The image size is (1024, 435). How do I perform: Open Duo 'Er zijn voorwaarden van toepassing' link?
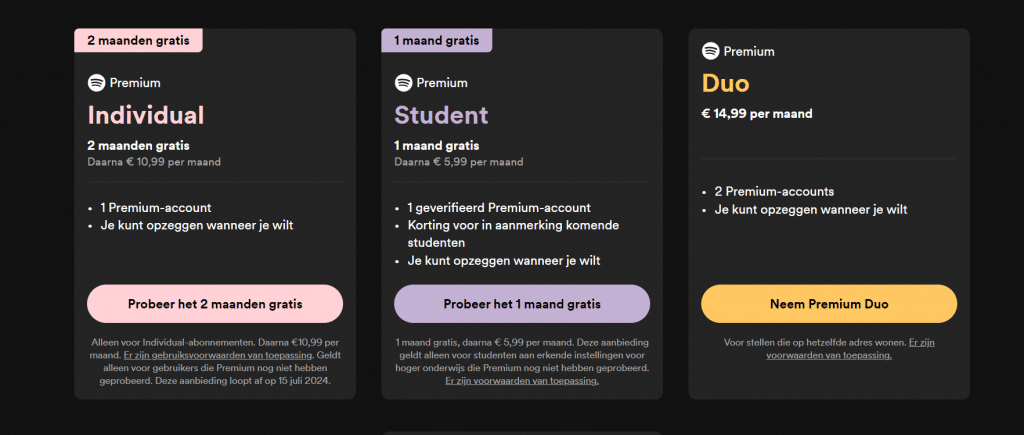[850, 349]
